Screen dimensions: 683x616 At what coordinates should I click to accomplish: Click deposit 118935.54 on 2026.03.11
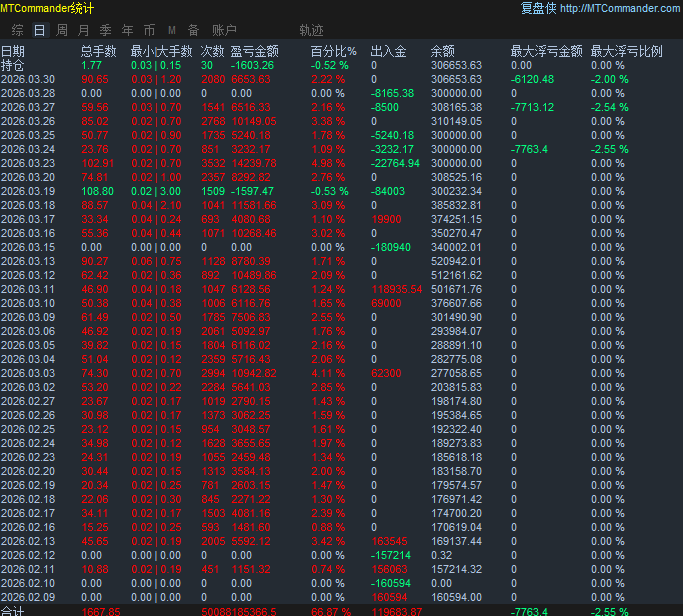click(x=397, y=289)
